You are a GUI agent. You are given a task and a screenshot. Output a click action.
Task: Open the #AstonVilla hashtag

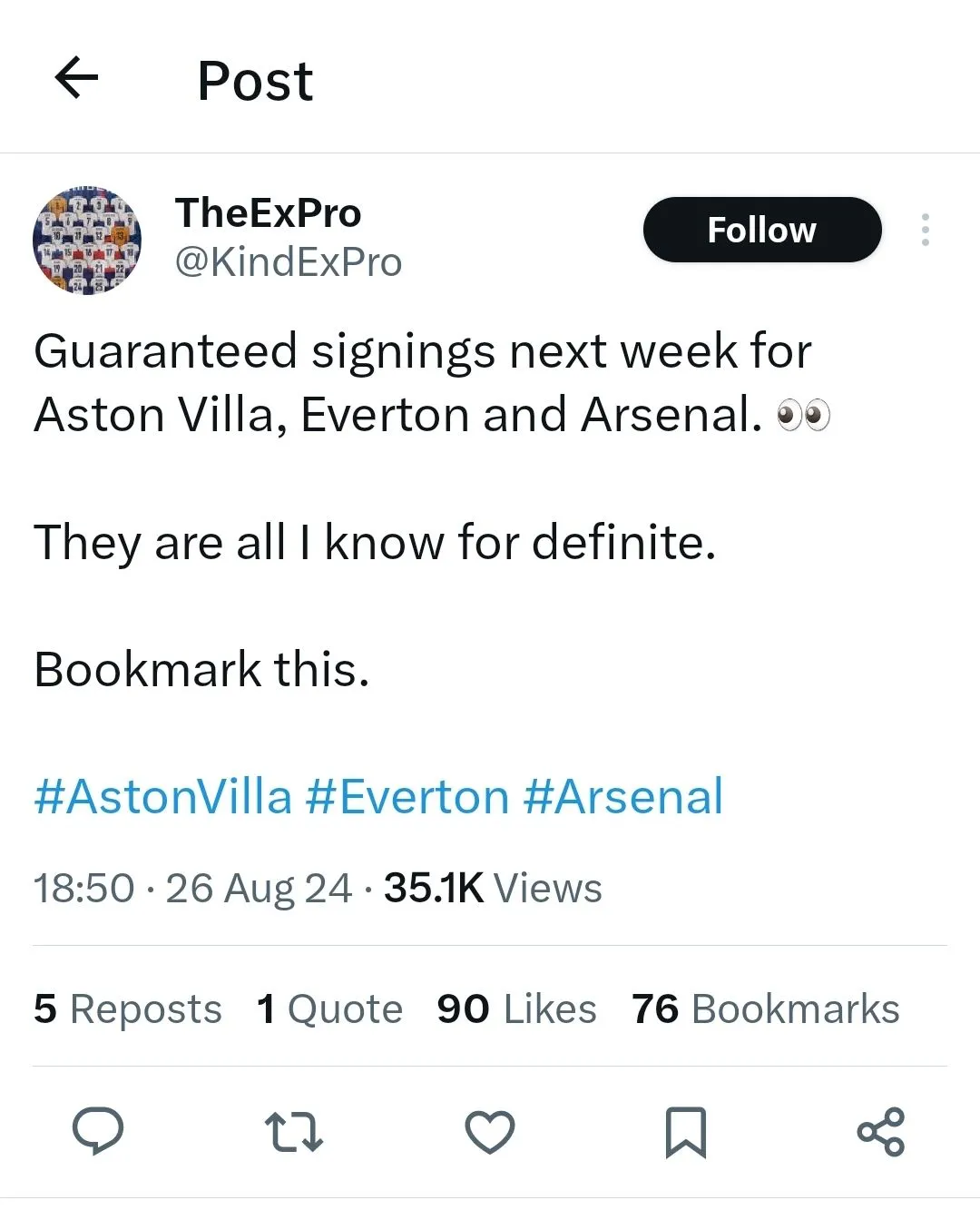pos(163,797)
